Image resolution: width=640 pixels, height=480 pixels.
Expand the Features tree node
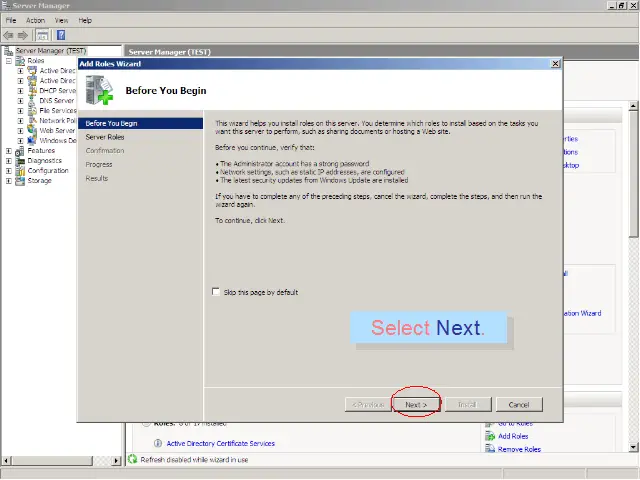[9, 151]
